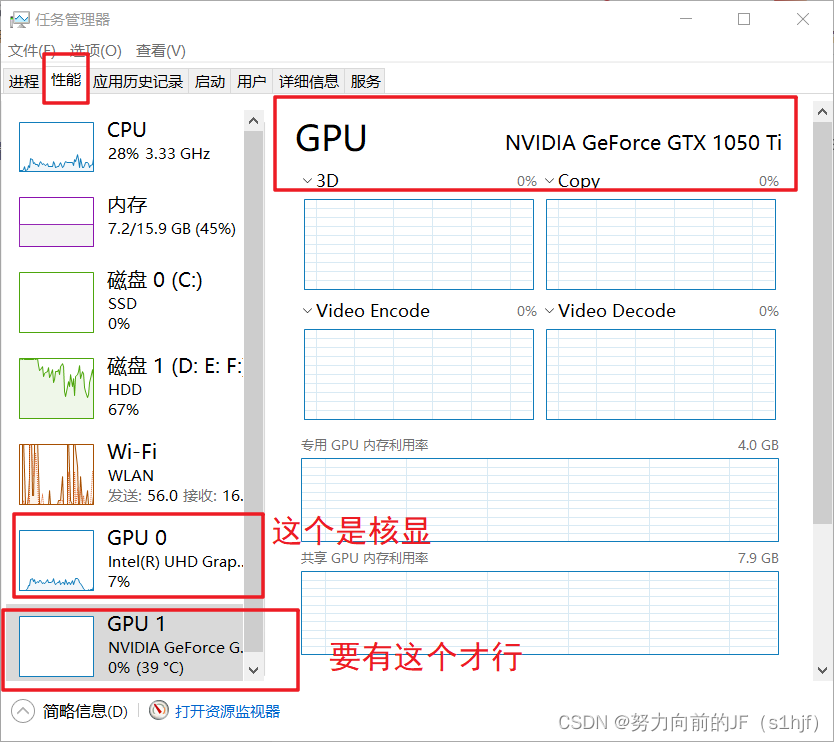Screen dimensions: 834x742
Task: Select the GPU 1 graph thumbnail
Action: pyautogui.click(x=56, y=646)
